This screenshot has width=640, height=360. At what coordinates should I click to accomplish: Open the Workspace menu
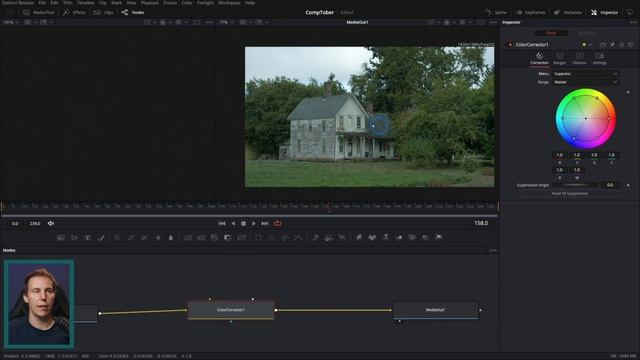coord(229,3)
